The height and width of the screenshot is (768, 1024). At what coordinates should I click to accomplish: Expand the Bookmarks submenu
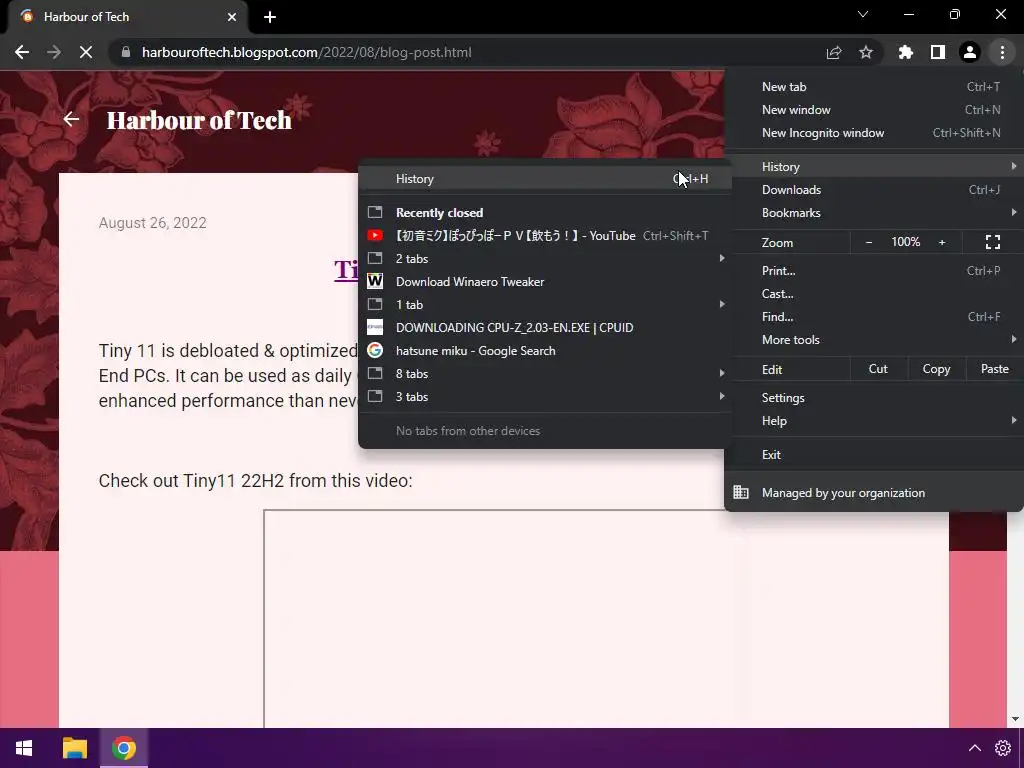point(874,213)
